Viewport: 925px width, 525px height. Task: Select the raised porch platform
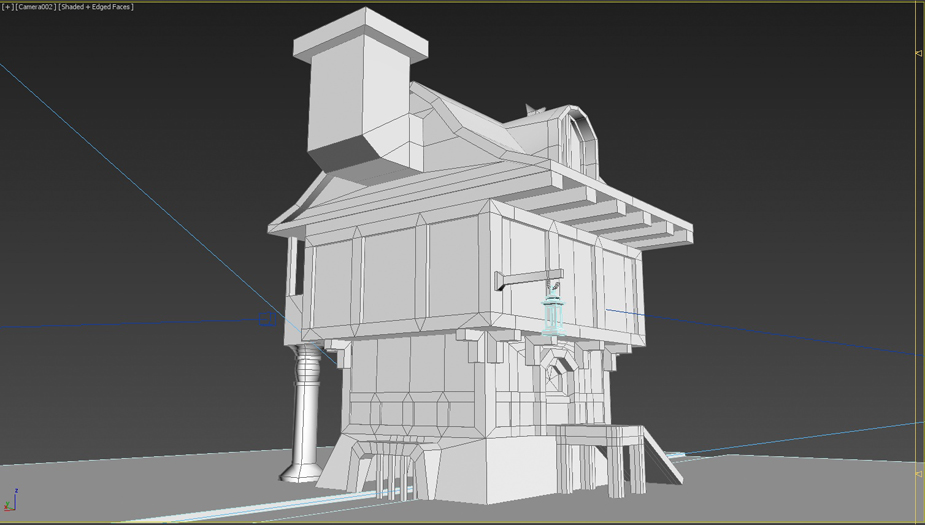(600, 434)
